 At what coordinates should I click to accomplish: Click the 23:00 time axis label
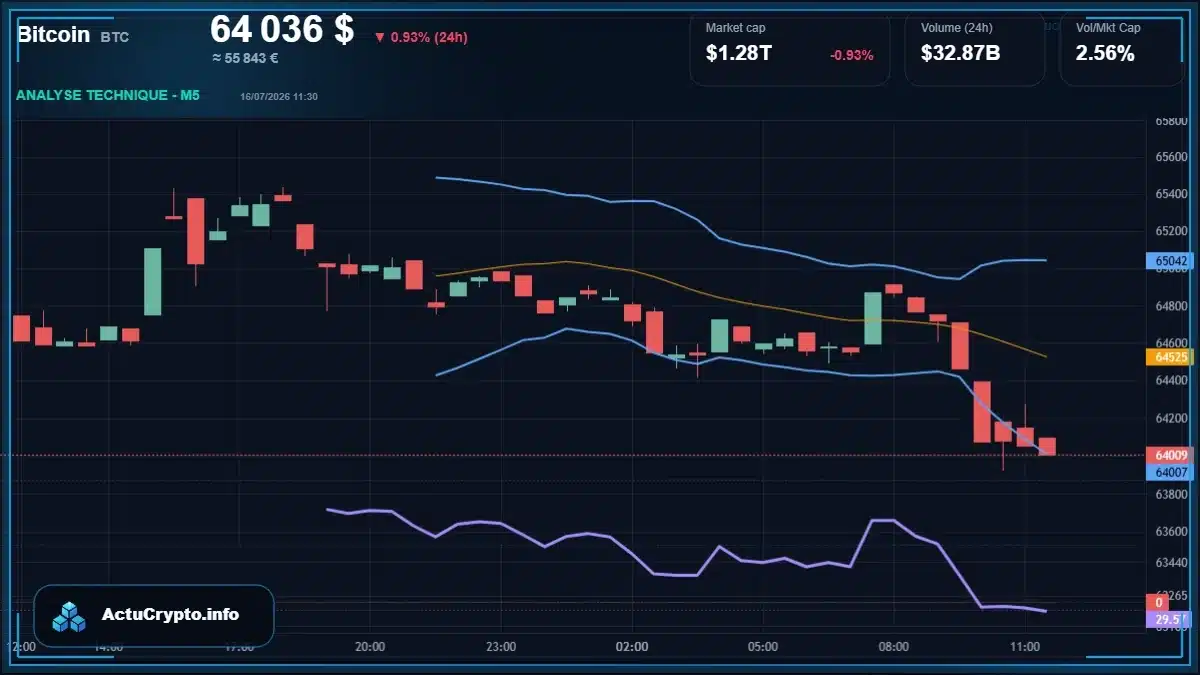coord(501,647)
